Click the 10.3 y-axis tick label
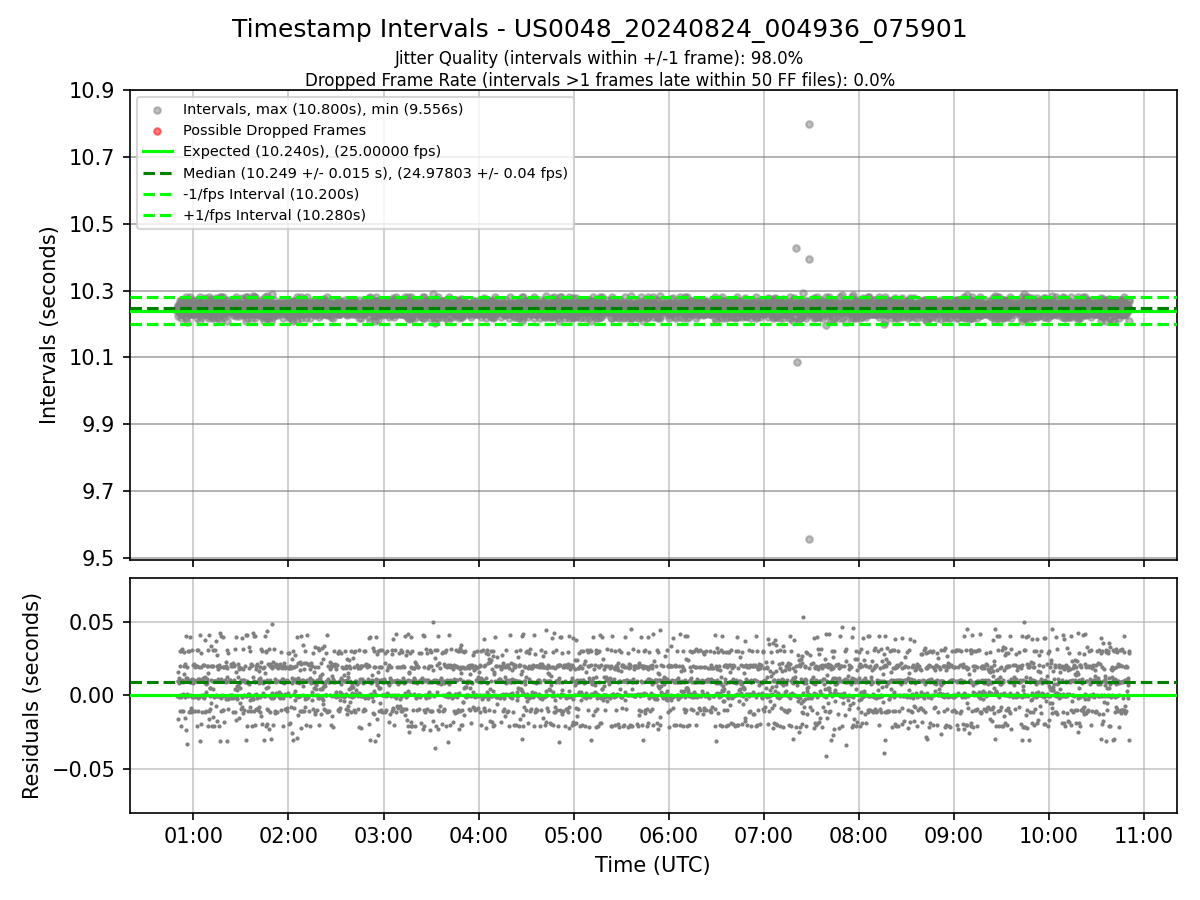Screen dimensions: 1200x900 pyautogui.click(x=91, y=291)
